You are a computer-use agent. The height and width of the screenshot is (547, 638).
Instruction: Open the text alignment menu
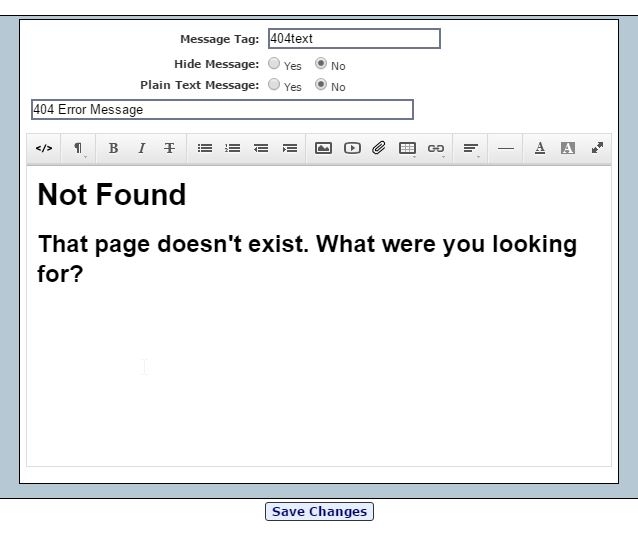click(471, 148)
